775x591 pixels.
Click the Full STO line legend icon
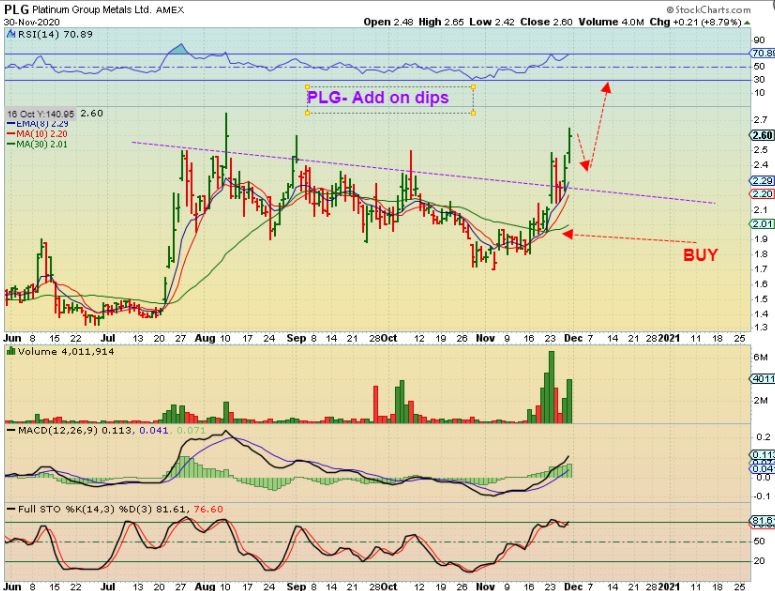pyautogui.click(x=11, y=509)
